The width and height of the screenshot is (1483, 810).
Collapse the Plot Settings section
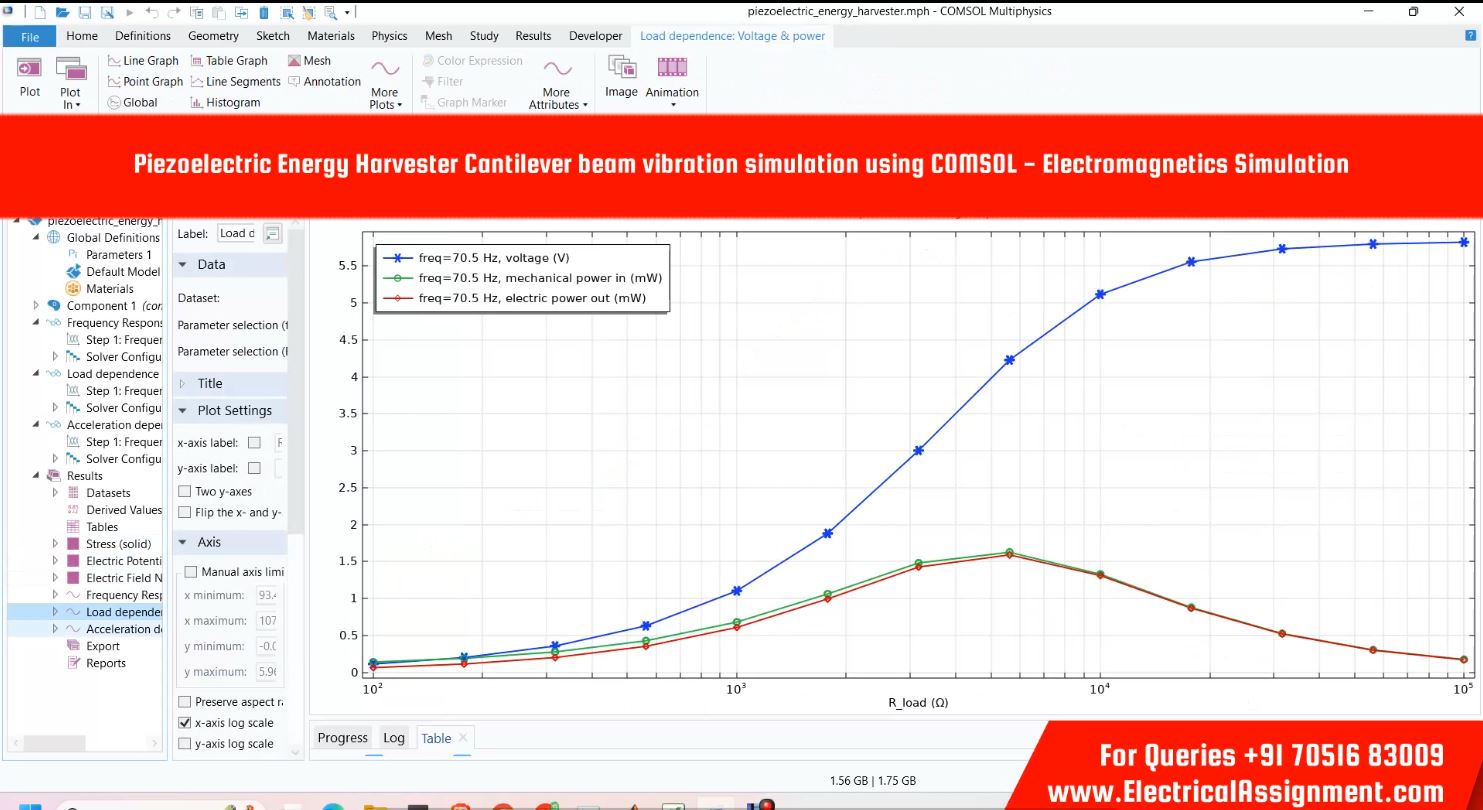183,411
